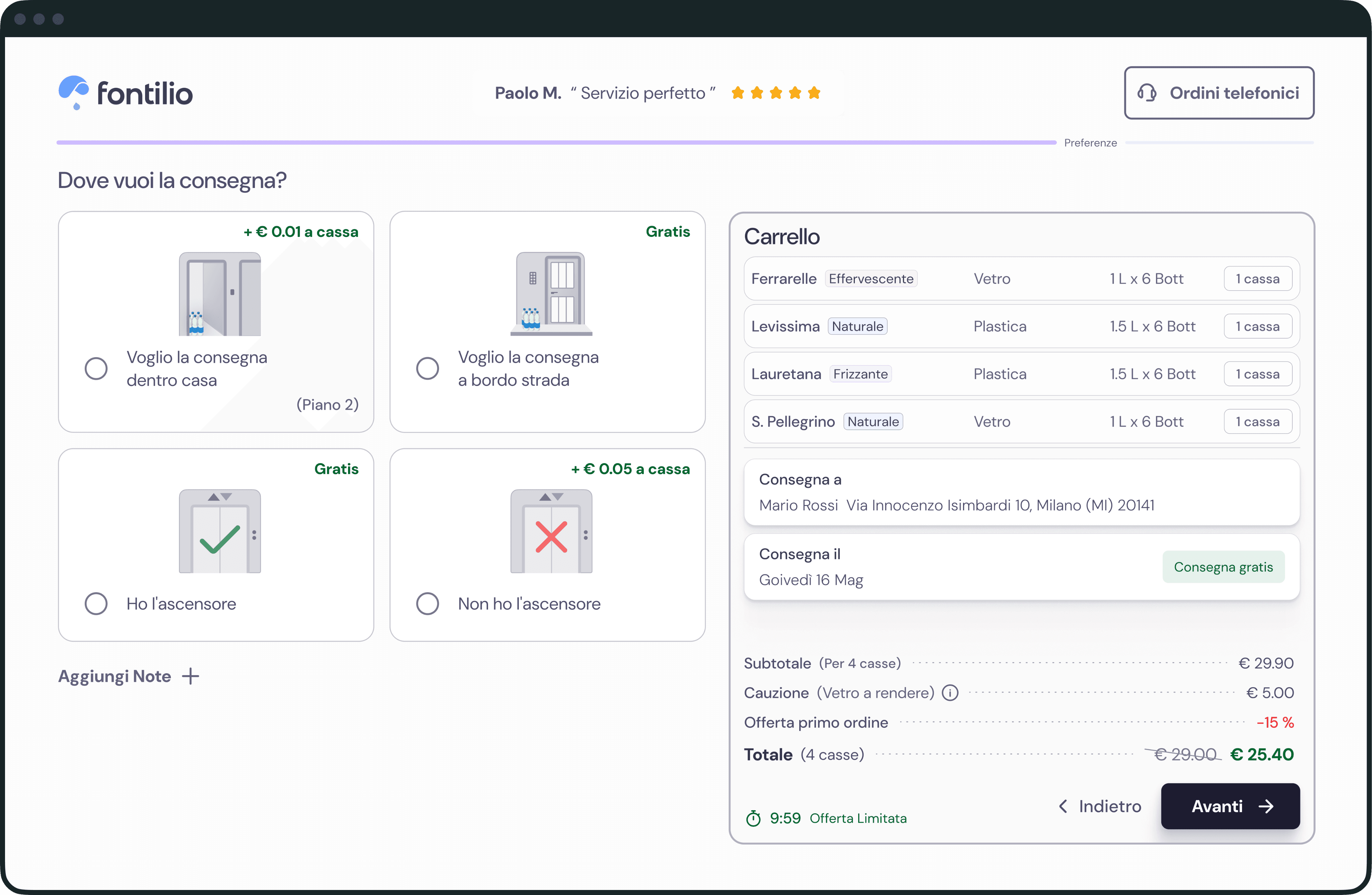Go back with Indietro
1372x895 pixels.
pos(1100,806)
